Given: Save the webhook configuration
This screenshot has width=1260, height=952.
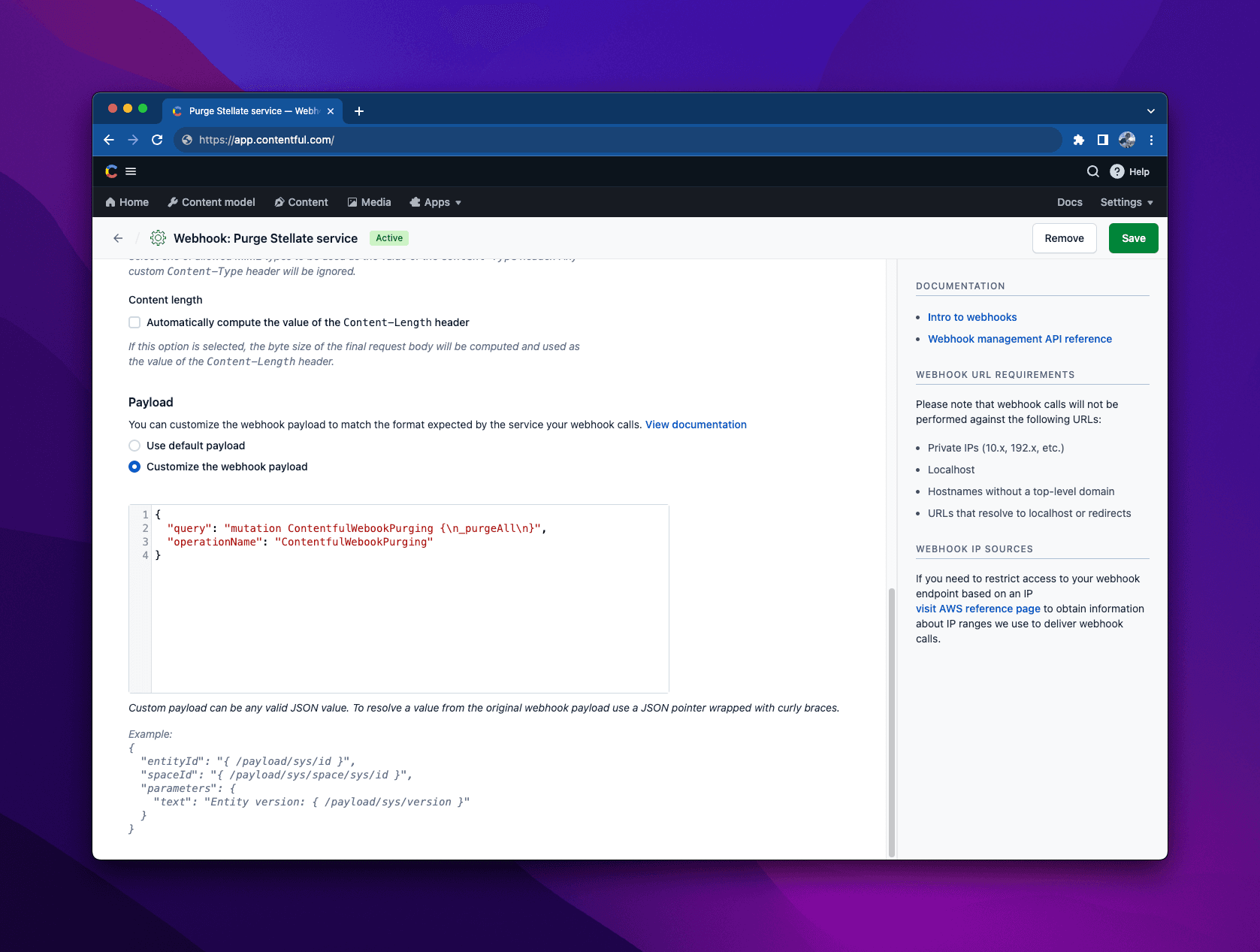Looking at the screenshot, I should click(1133, 238).
